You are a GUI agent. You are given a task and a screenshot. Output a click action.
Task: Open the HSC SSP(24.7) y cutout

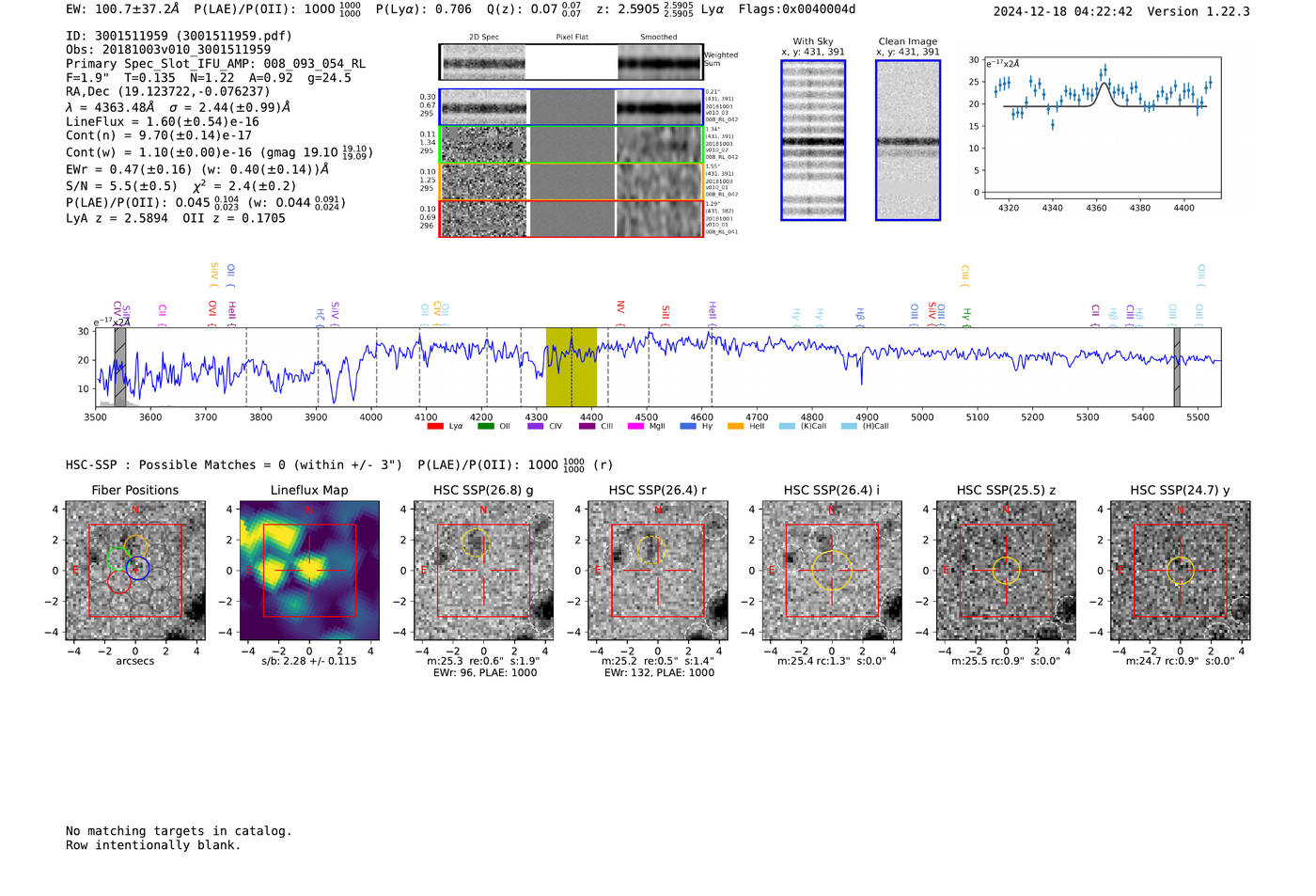click(1181, 571)
